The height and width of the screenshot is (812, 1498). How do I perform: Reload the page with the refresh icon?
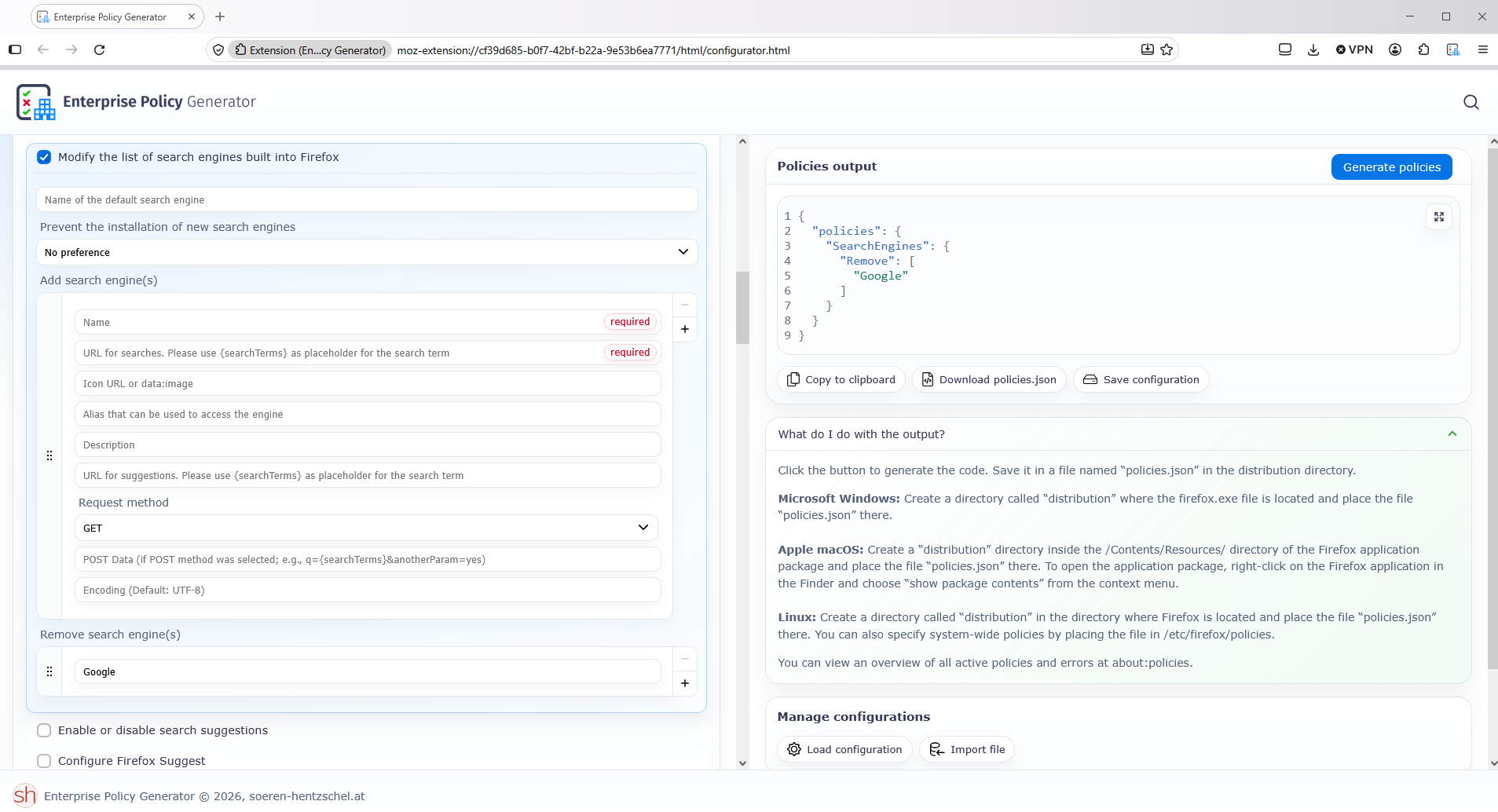99,49
